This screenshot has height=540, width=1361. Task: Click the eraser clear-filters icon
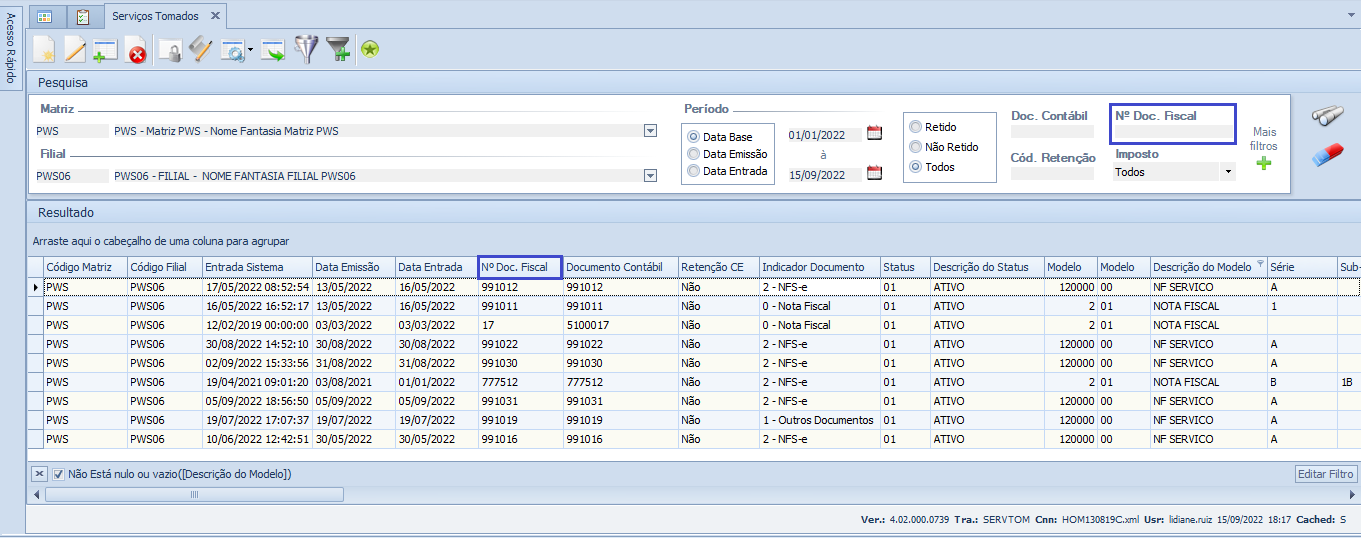point(1327,156)
